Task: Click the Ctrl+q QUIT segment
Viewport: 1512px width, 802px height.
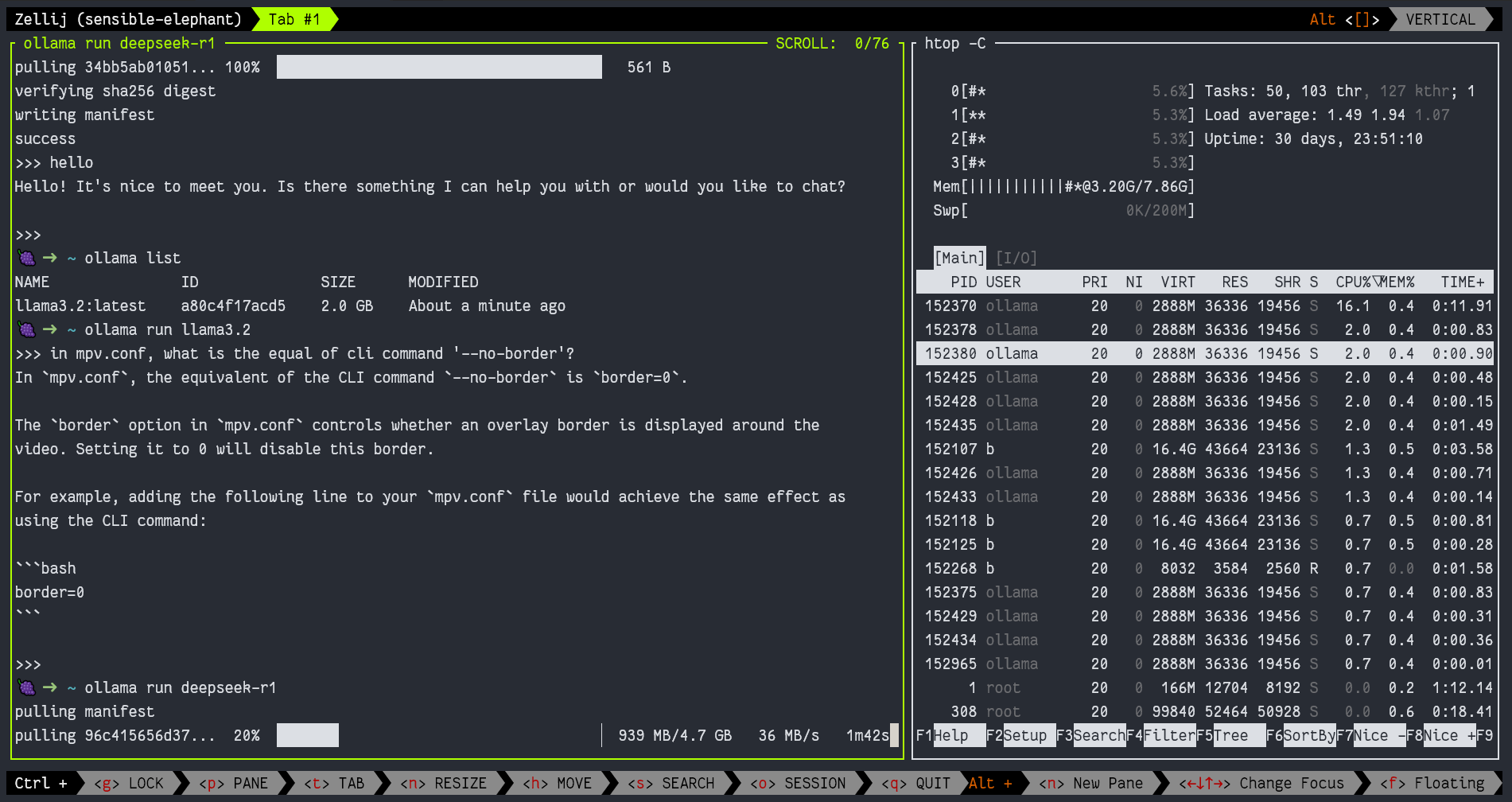Action: pyautogui.click(x=915, y=783)
